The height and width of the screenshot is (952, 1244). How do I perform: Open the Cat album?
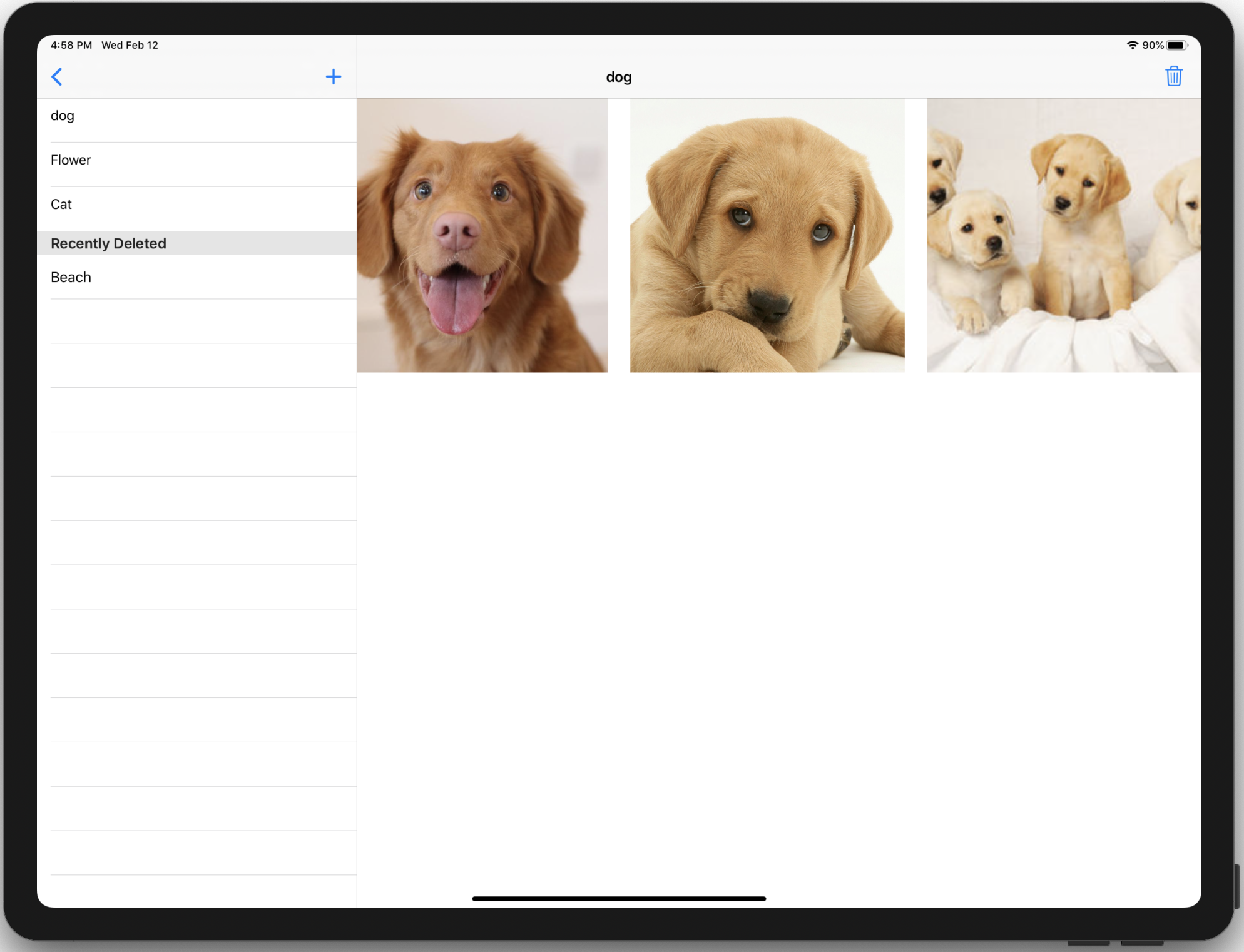[61, 205]
